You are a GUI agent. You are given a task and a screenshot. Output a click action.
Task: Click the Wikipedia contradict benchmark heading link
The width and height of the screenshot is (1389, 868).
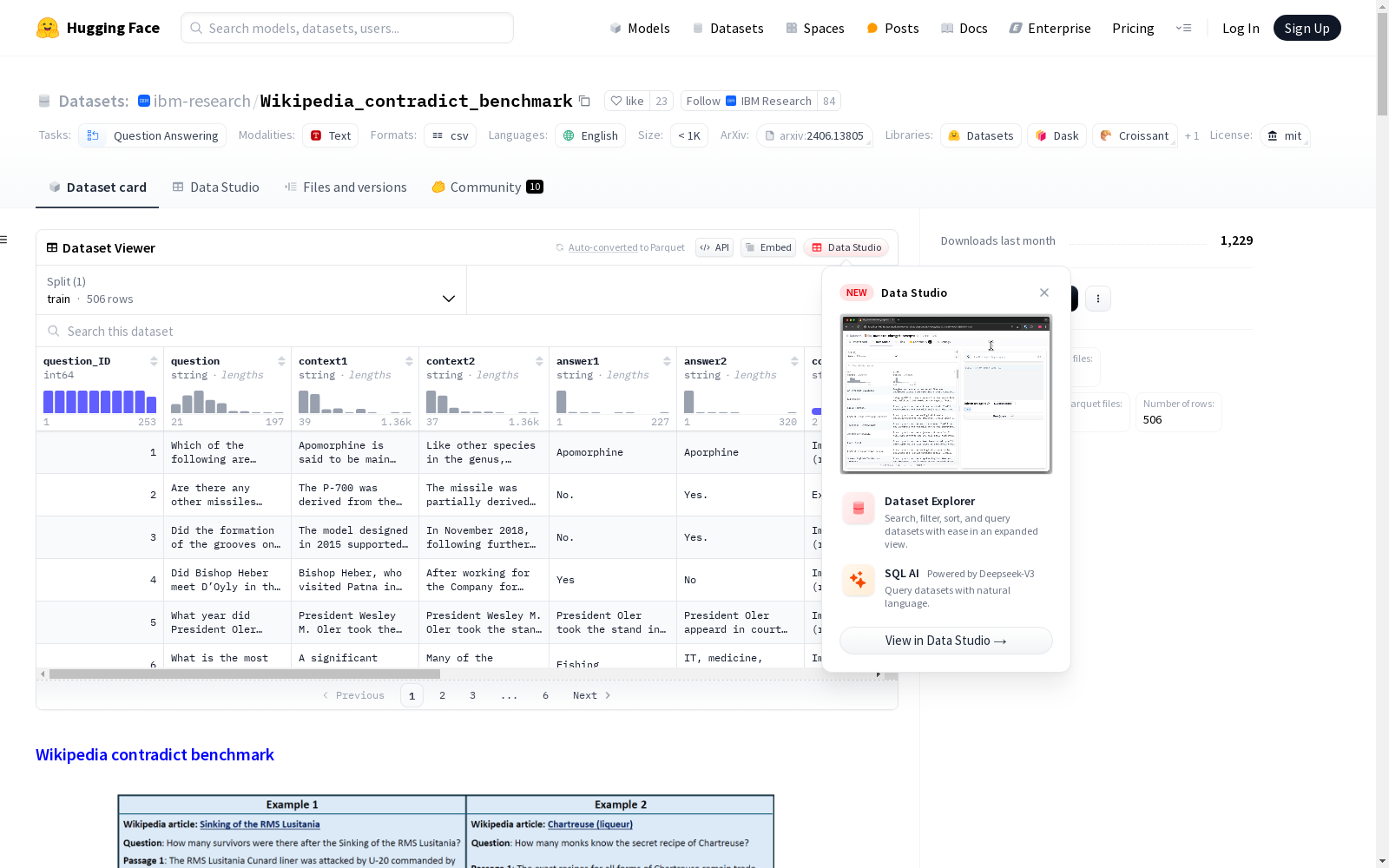(x=155, y=755)
